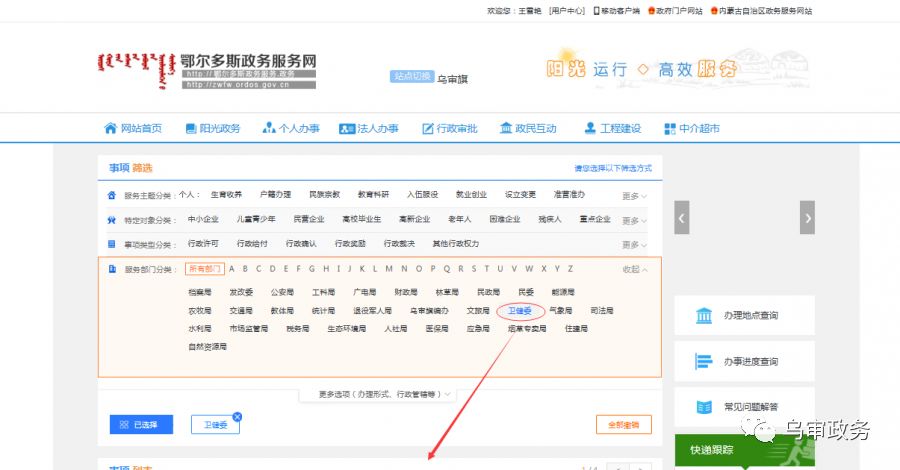The image size is (900, 470).
Task: Filter departments by letter W
Action: (x=529, y=269)
